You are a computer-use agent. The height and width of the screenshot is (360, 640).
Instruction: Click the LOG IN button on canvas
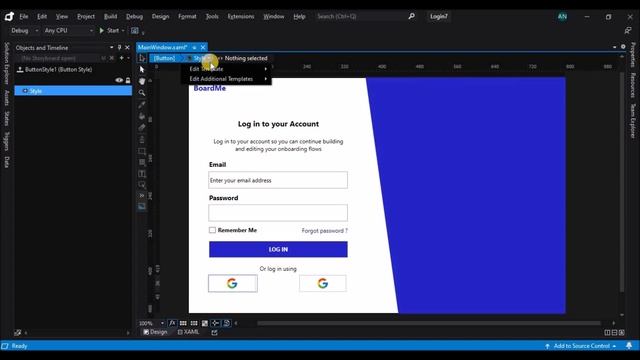[x=278, y=249]
